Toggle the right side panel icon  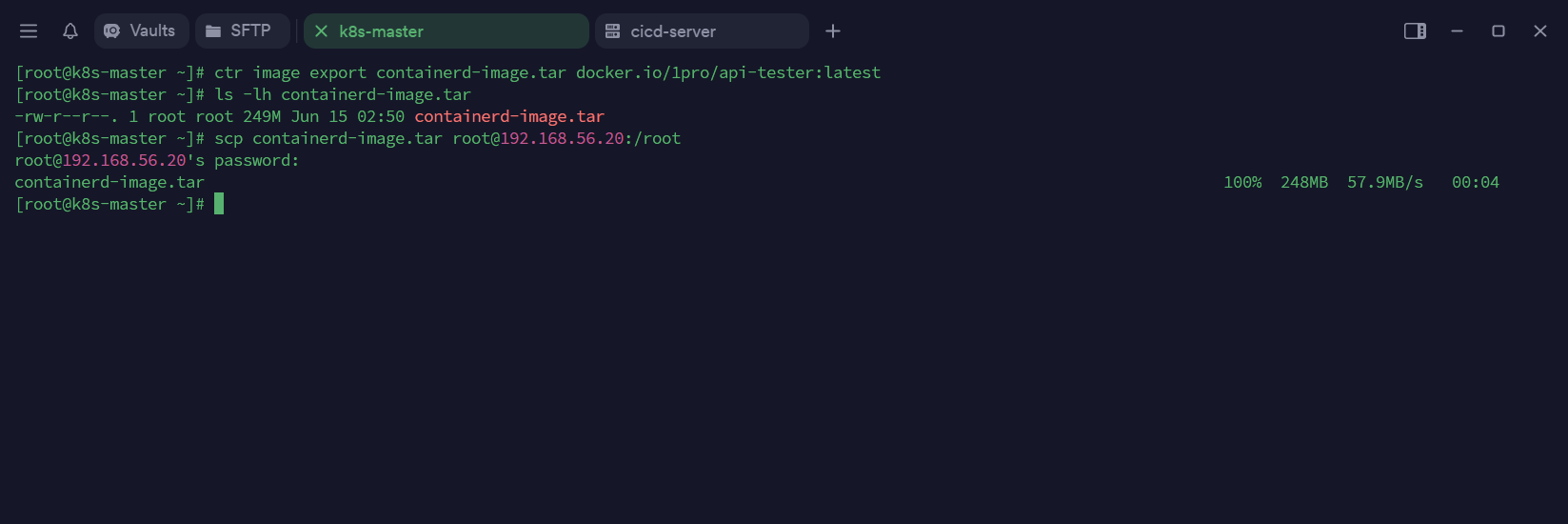[x=1415, y=31]
